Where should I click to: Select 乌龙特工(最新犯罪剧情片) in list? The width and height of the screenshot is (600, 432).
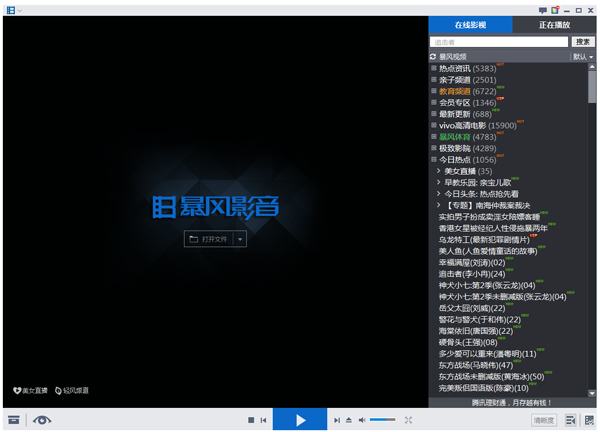pos(484,240)
